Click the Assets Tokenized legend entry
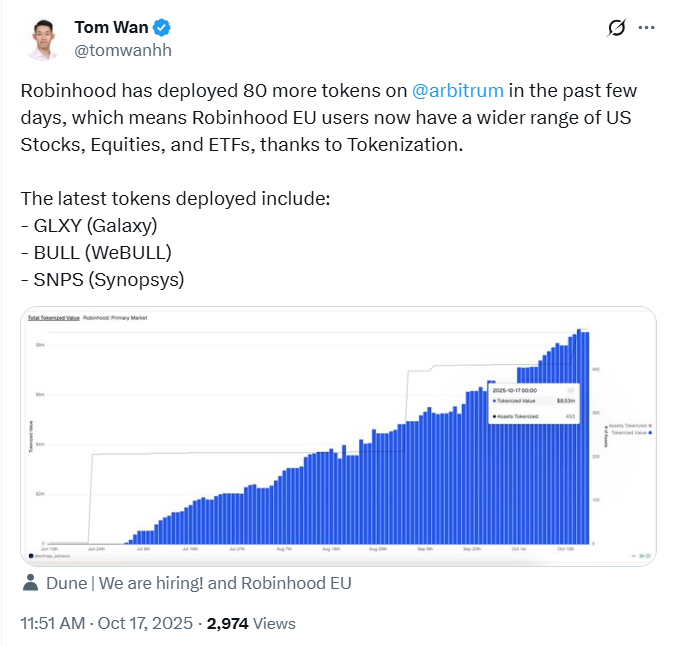675x646 pixels. coord(627,425)
